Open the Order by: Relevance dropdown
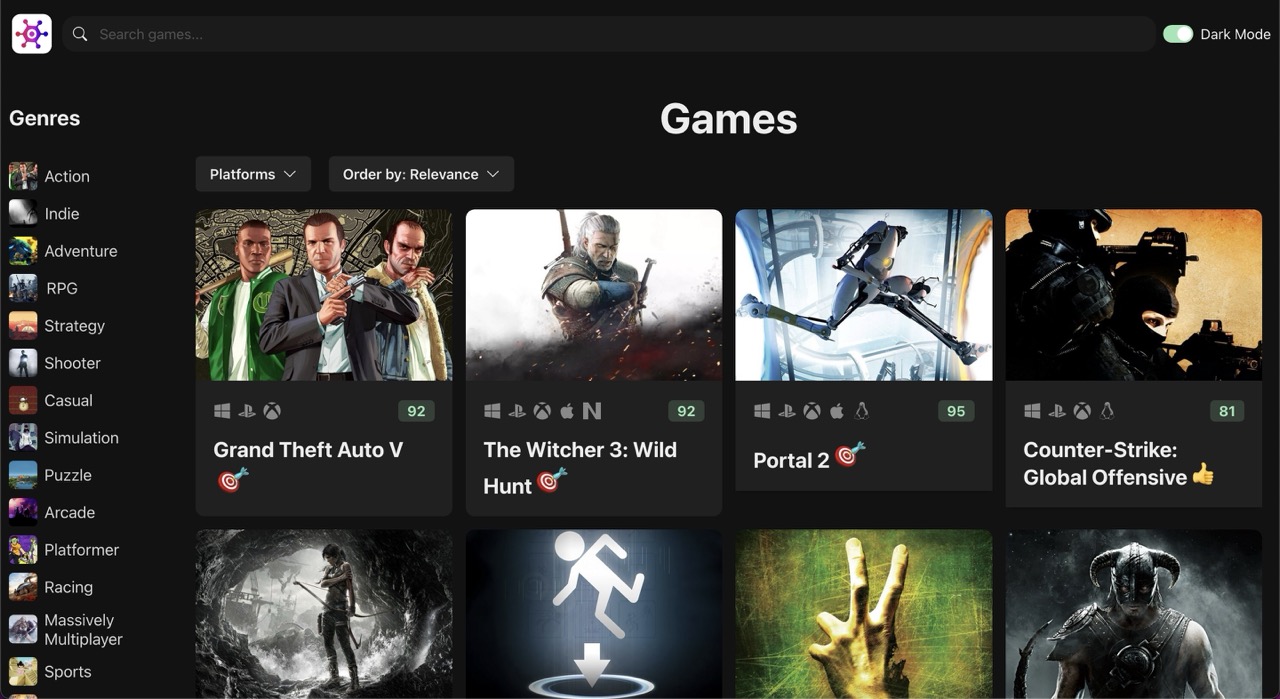The image size is (1280, 699). click(421, 174)
